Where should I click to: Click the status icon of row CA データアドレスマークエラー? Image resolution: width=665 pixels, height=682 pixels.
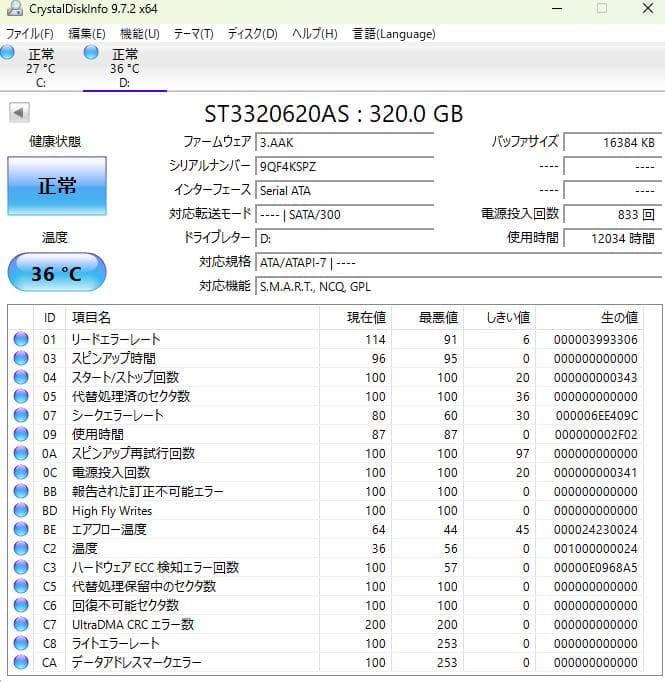[x=21, y=662]
